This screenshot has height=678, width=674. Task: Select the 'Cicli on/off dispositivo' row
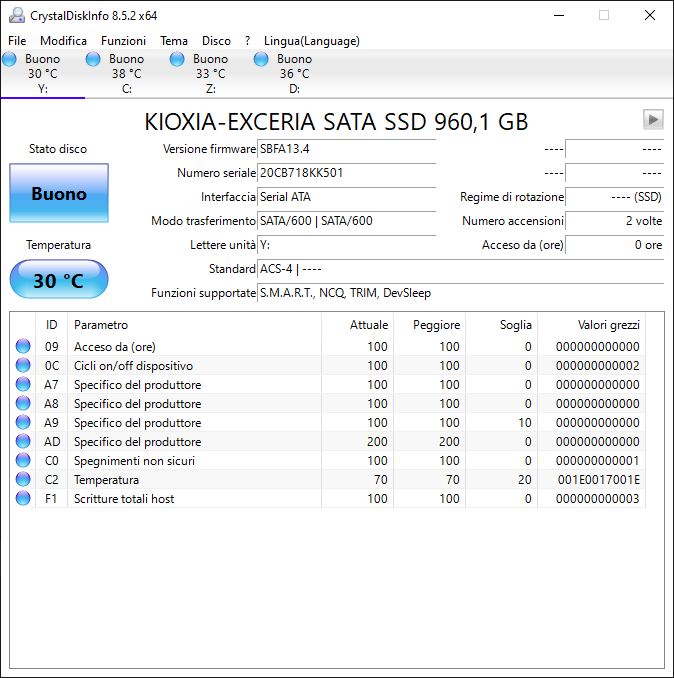coord(328,365)
